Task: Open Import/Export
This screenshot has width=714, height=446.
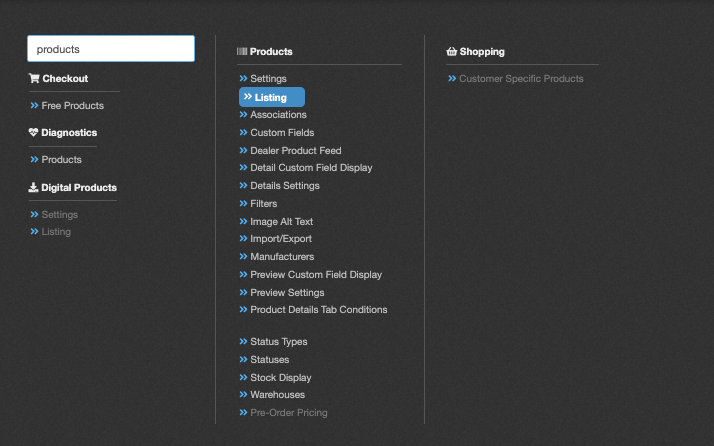Action: click(x=281, y=239)
